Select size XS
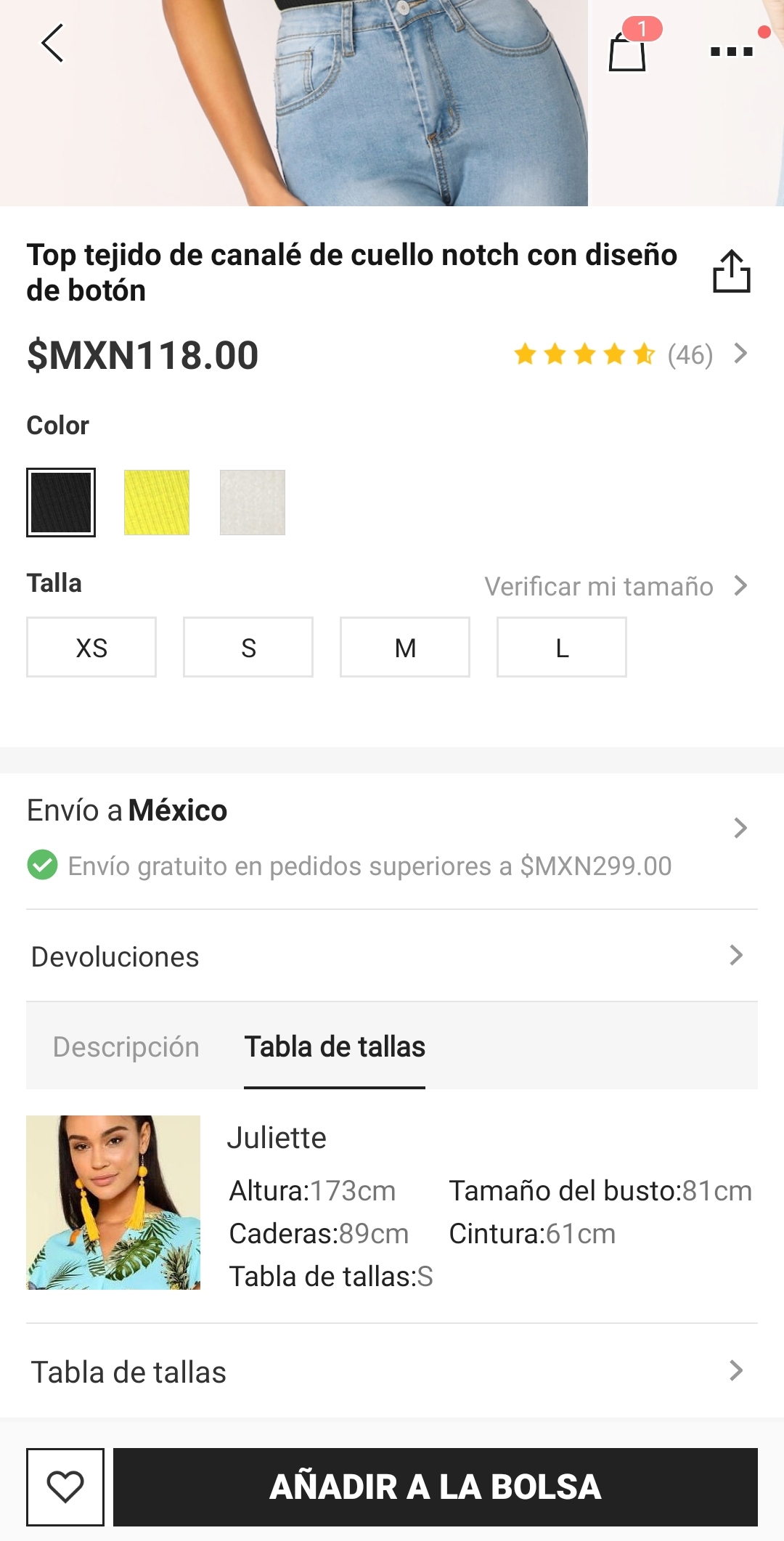 pyautogui.click(x=91, y=647)
